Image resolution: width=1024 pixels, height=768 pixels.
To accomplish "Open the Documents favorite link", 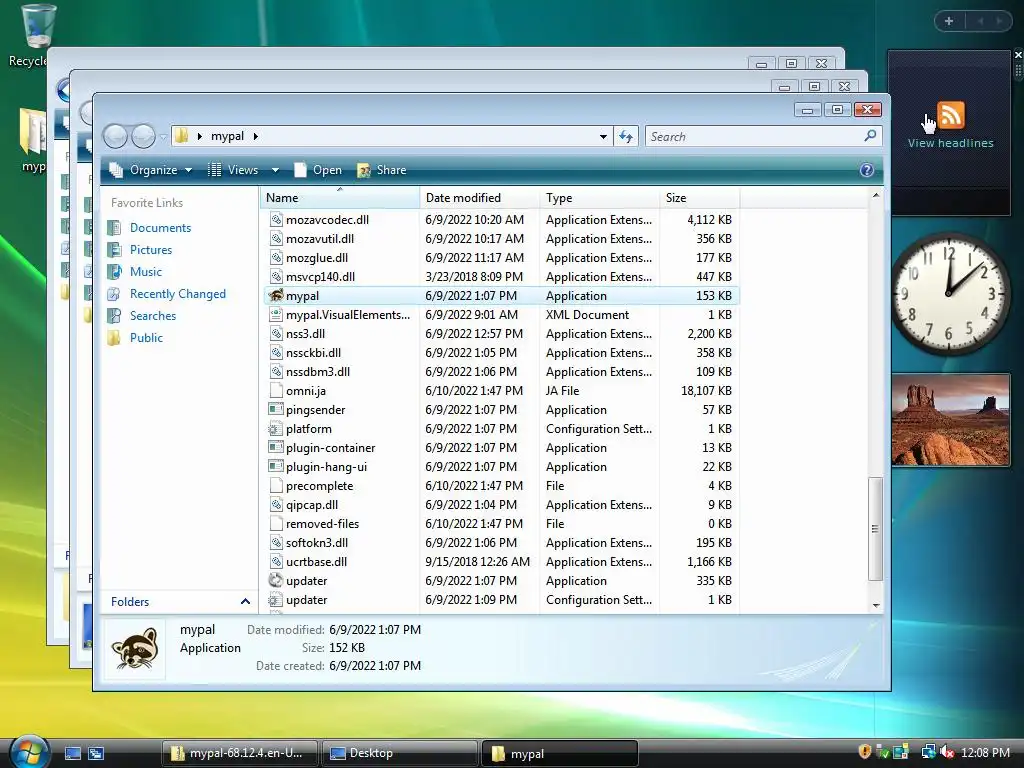I will click(160, 228).
